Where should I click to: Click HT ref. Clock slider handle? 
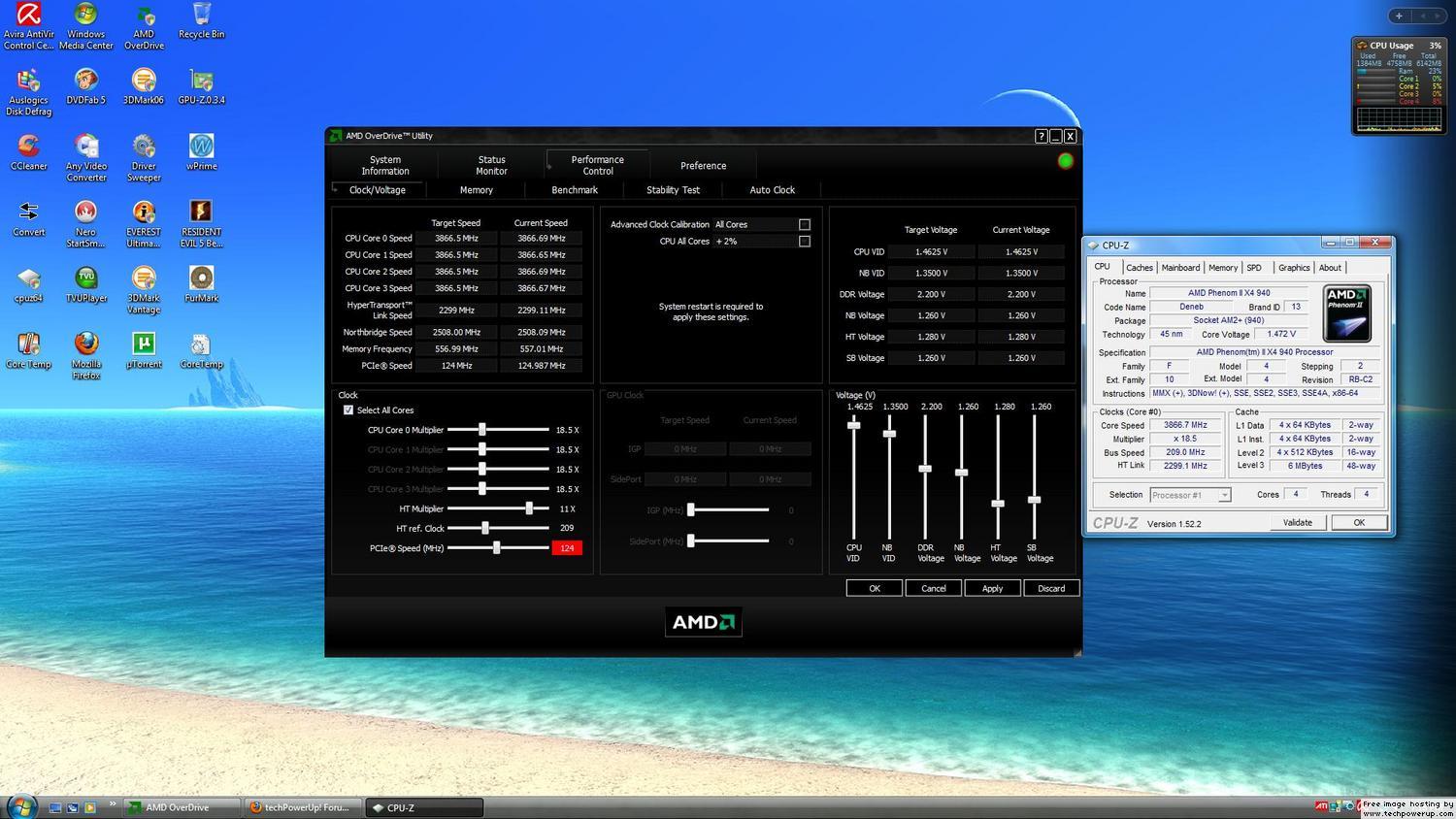point(484,528)
